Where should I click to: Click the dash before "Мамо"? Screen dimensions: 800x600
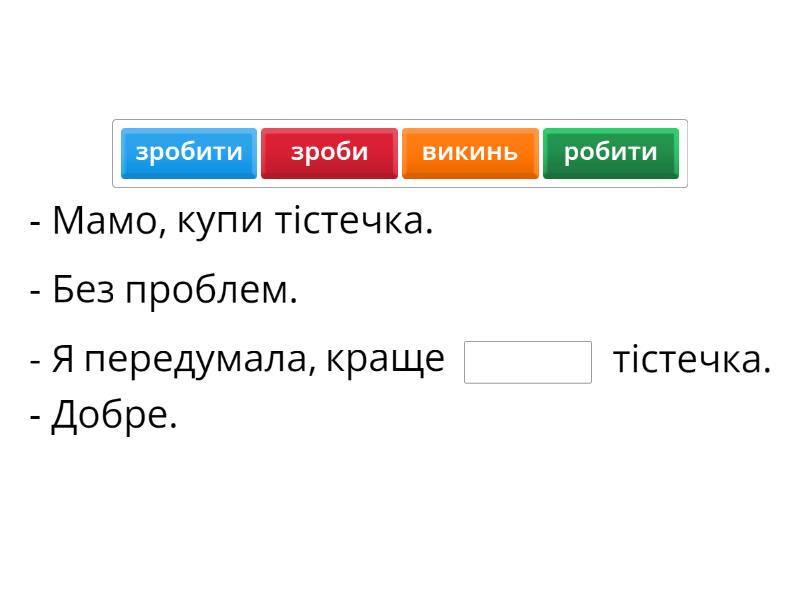click(x=35, y=222)
